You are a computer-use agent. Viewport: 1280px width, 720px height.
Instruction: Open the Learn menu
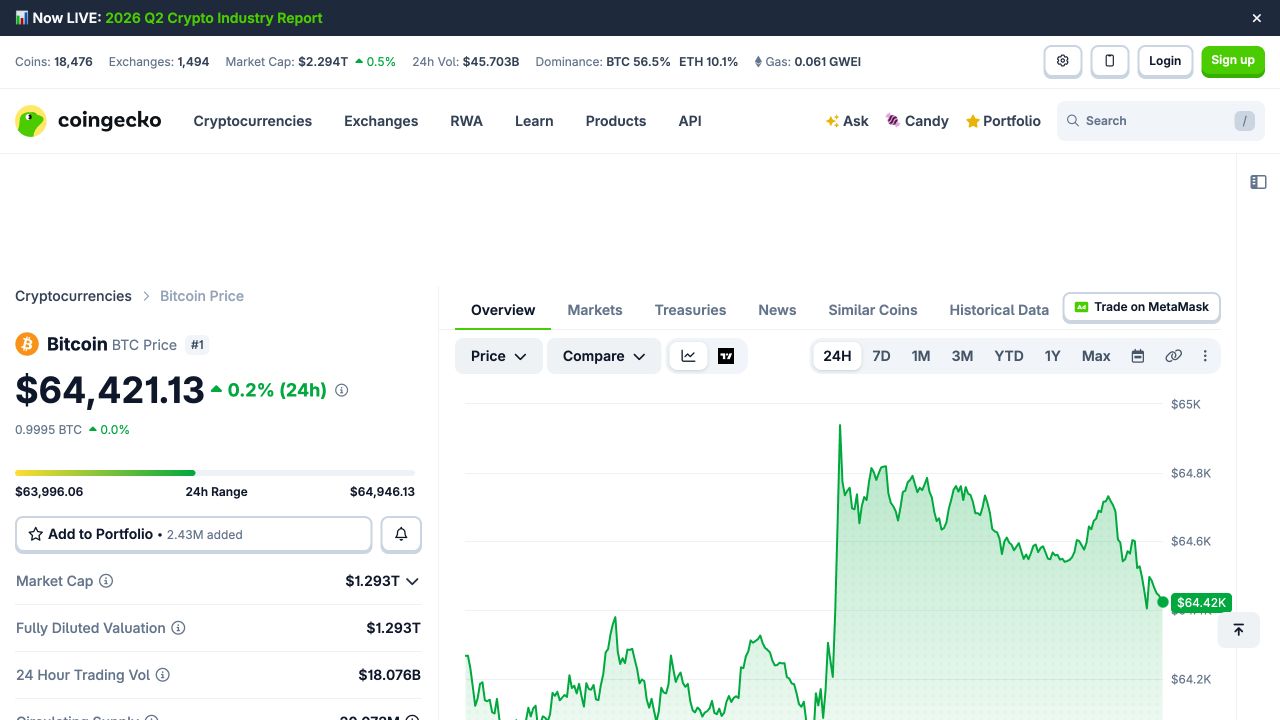pos(534,121)
